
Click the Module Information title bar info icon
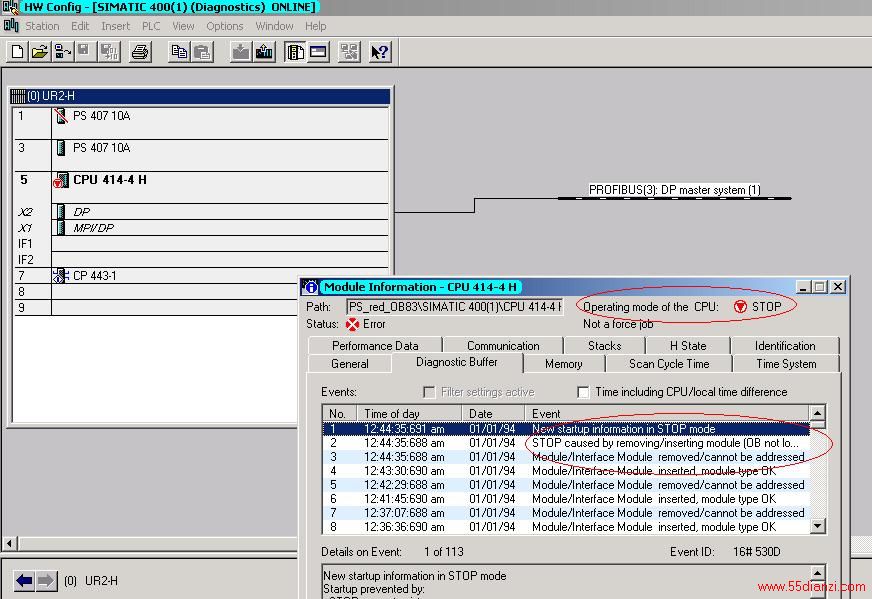point(310,287)
